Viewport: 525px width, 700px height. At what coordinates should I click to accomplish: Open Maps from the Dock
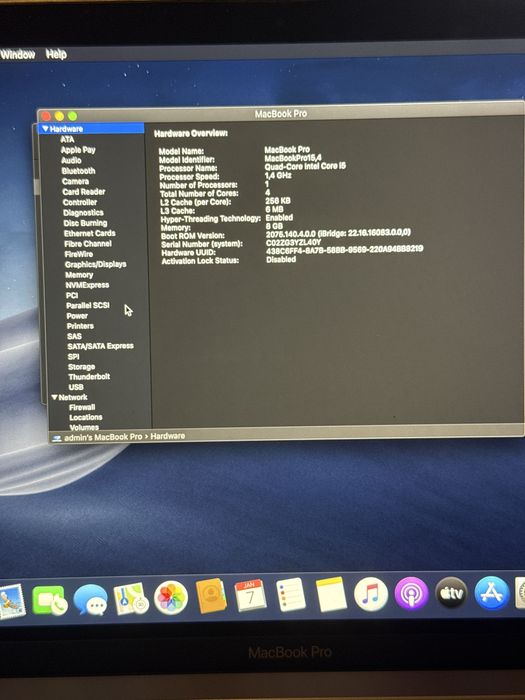click(x=131, y=598)
